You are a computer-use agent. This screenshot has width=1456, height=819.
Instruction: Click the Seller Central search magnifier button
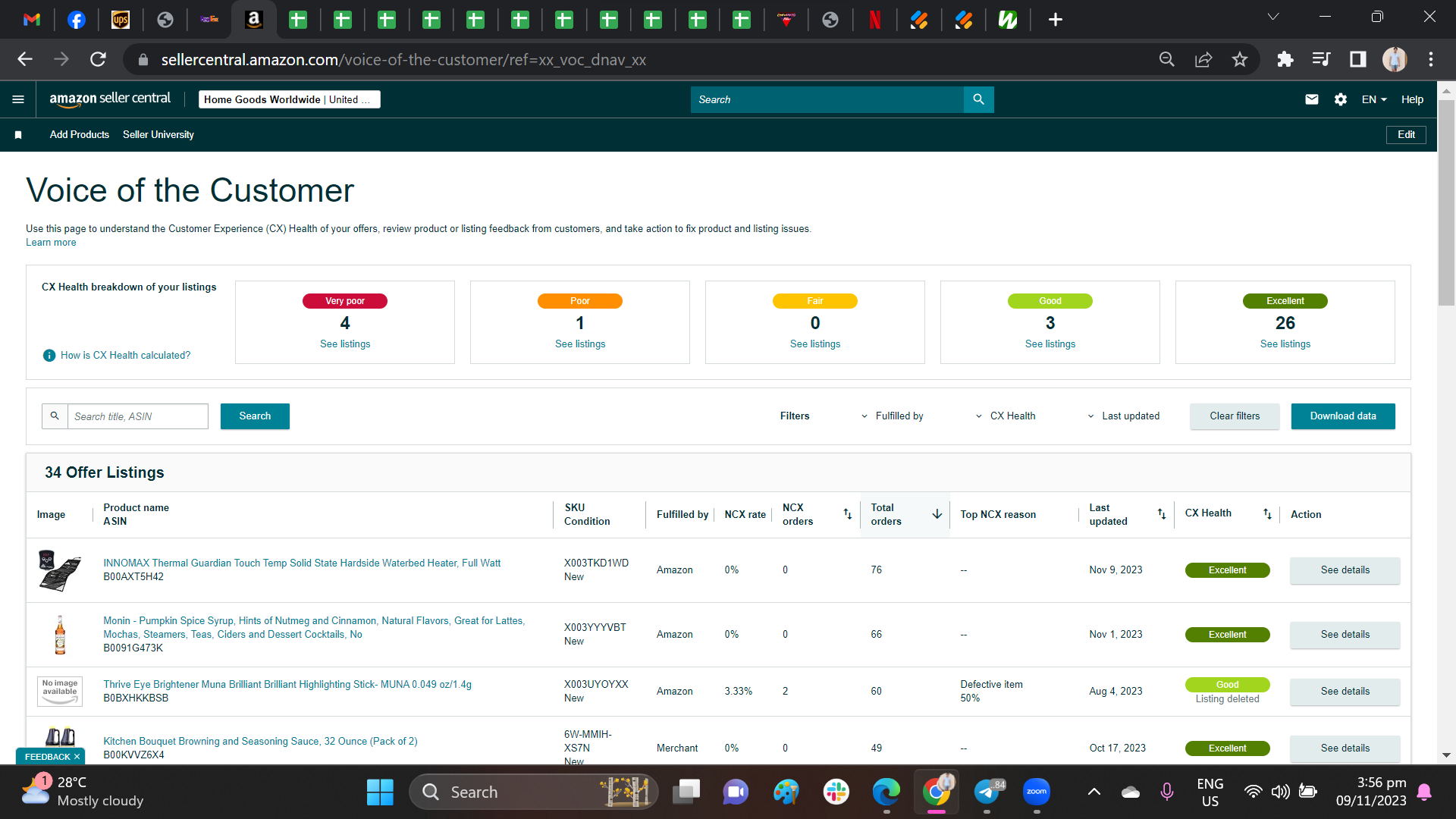(978, 99)
